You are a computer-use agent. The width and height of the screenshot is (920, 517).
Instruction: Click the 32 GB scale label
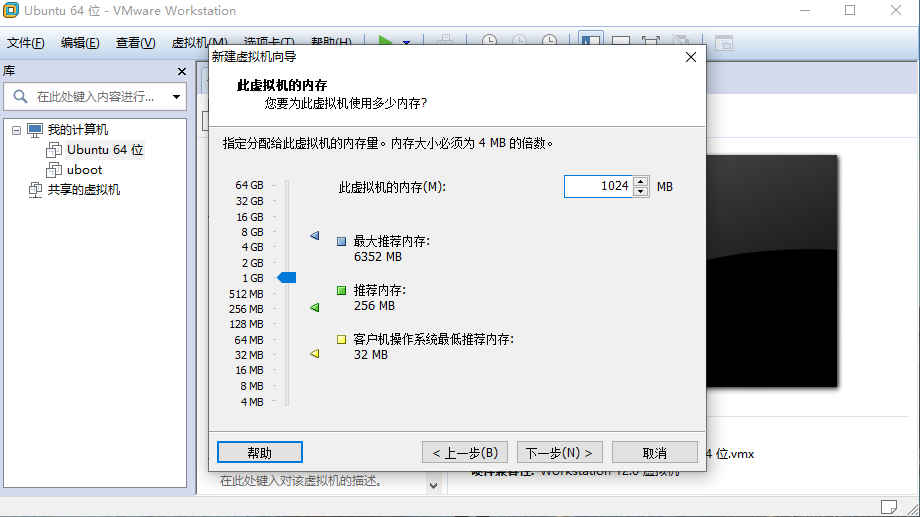249,201
